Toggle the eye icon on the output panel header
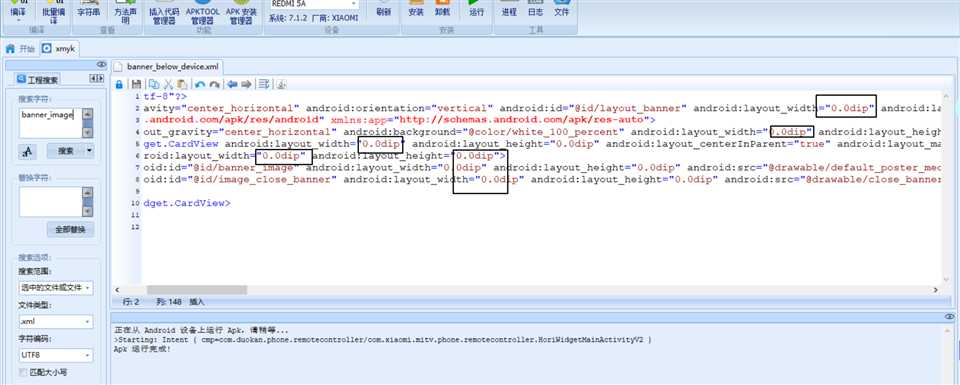Screen dimensions: 960x385 point(950,316)
